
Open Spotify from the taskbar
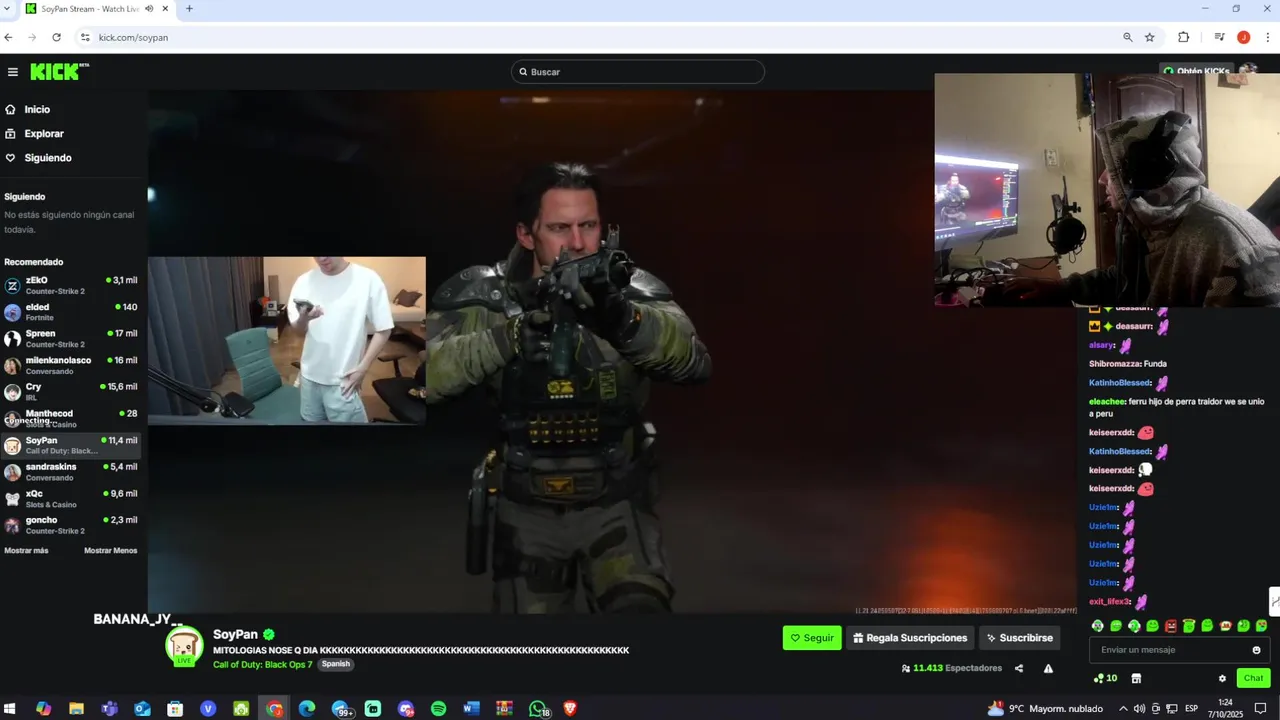pos(438,708)
